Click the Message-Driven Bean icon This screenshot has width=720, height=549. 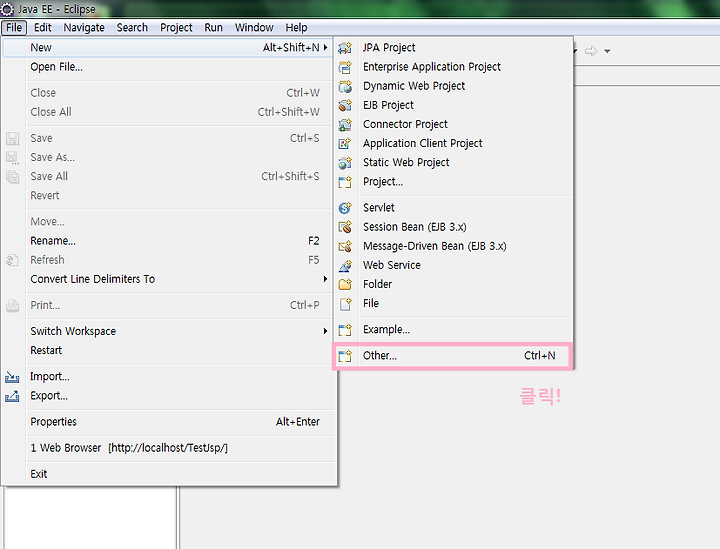(345, 246)
